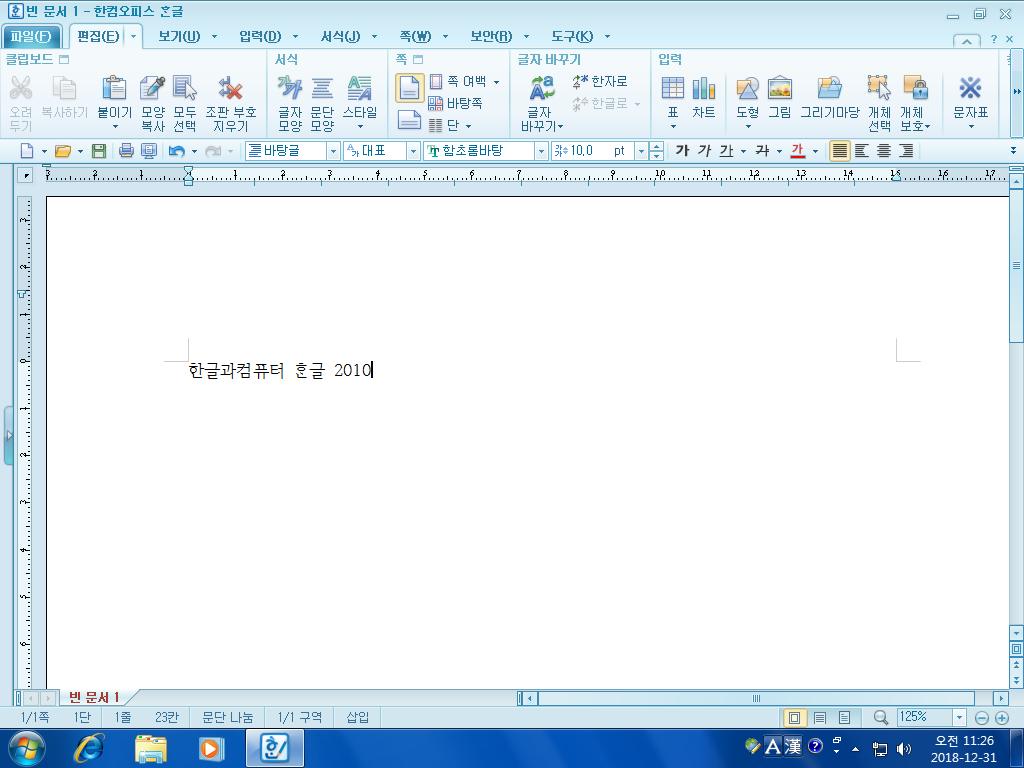1024x768 pixels.
Task: Click the New Document icon in toolbar
Action: pos(27,151)
